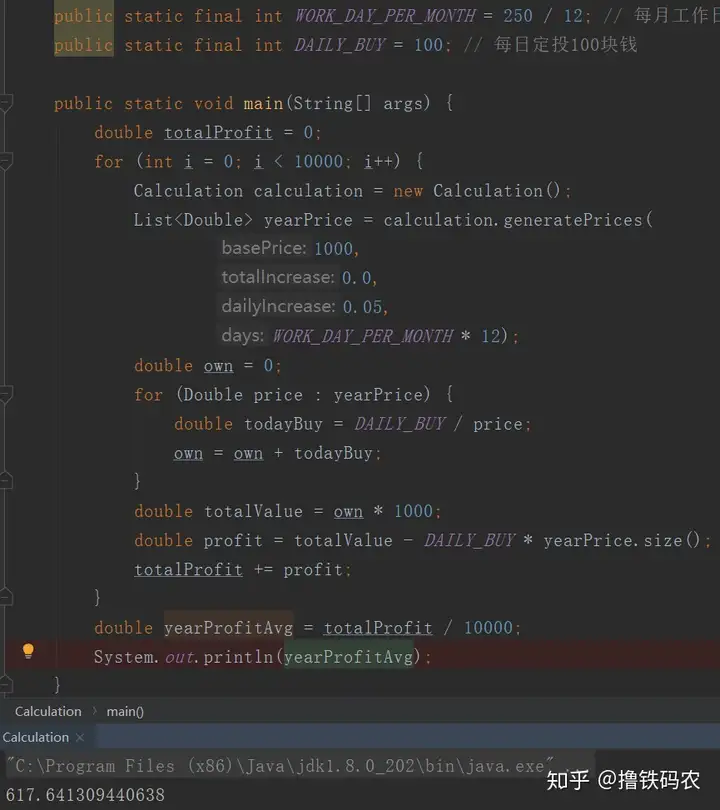Click the generatePrices method call
Image resolution: width=720 pixels, height=810 pixels.
point(573,220)
